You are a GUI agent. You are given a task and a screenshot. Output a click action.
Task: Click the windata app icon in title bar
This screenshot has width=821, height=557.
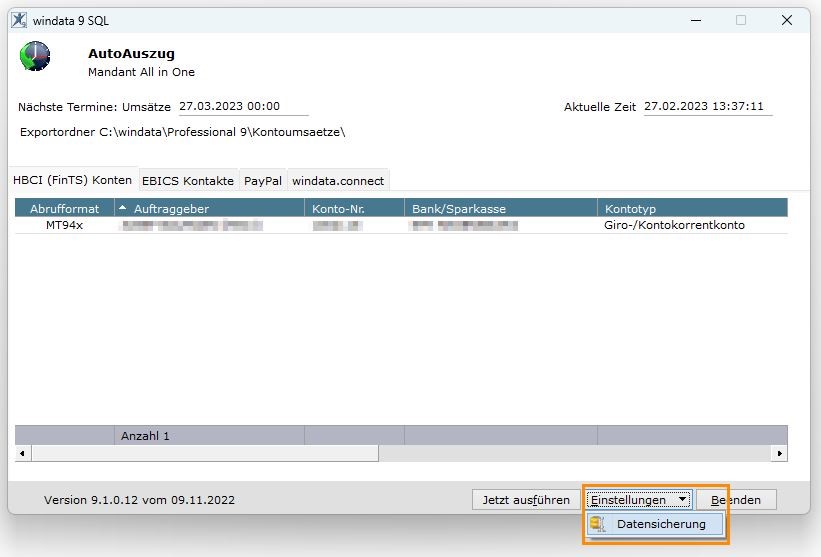(x=19, y=20)
